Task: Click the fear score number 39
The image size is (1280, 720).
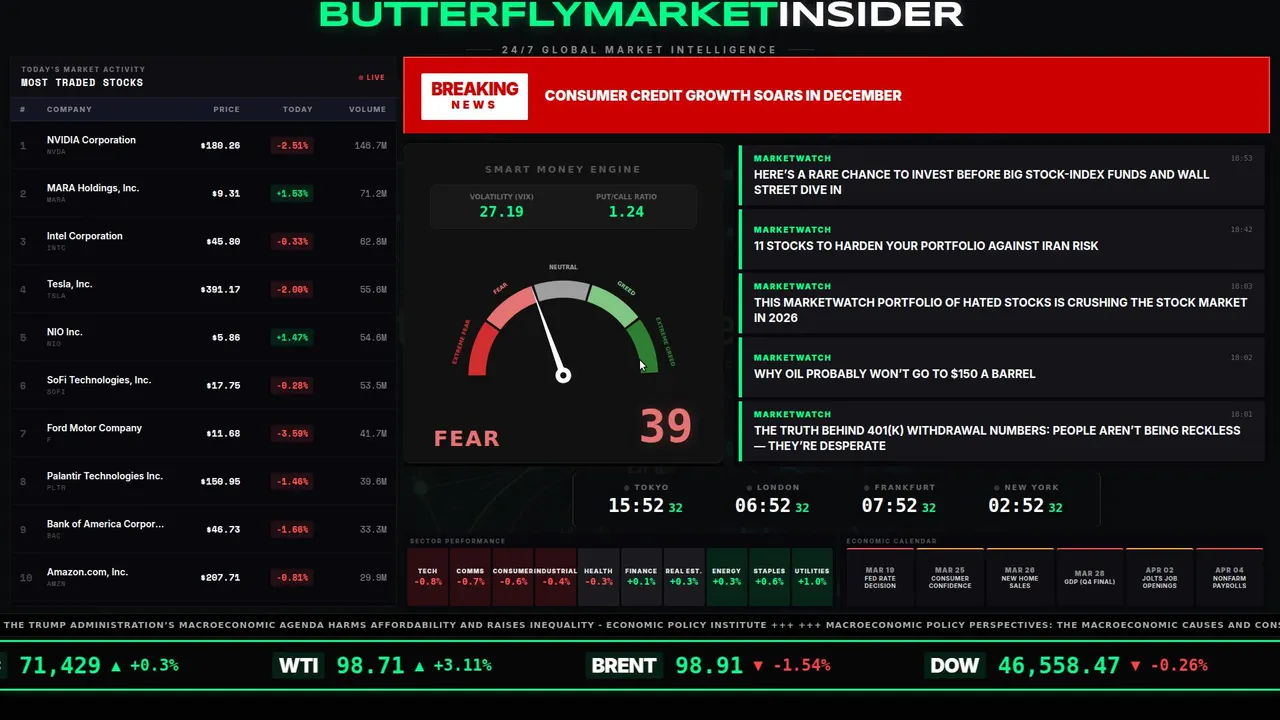Action: click(666, 427)
